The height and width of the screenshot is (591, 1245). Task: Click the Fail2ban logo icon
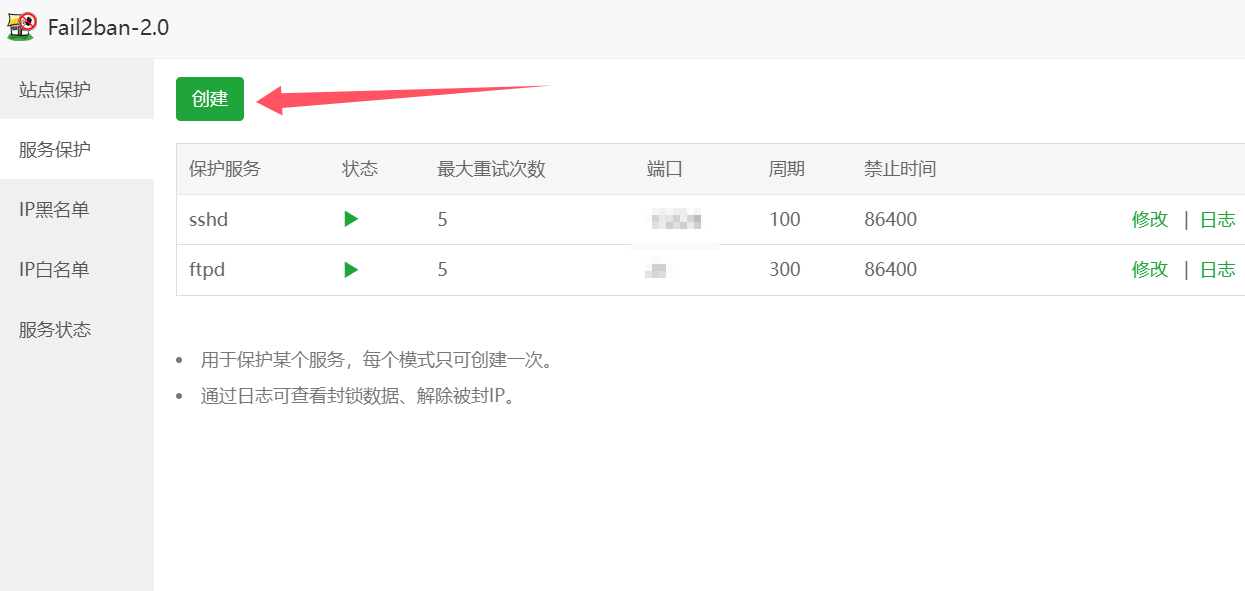pyautogui.click(x=22, y=26)
